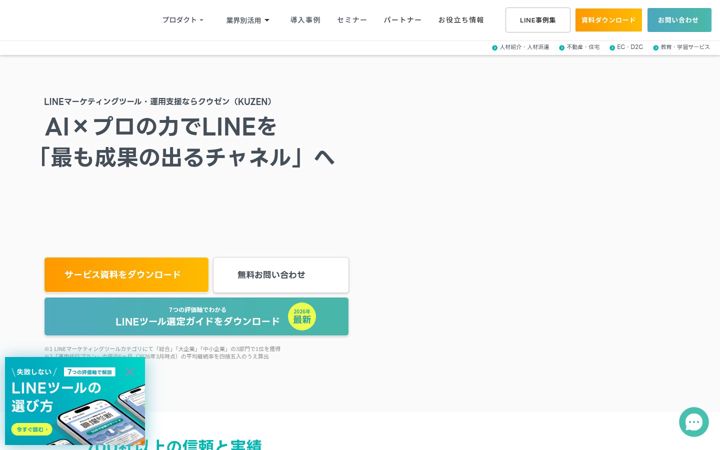Click the round icon beside 不動産・住宅
720x450 pixels.
pyautogui.click(x=562, y=48)
